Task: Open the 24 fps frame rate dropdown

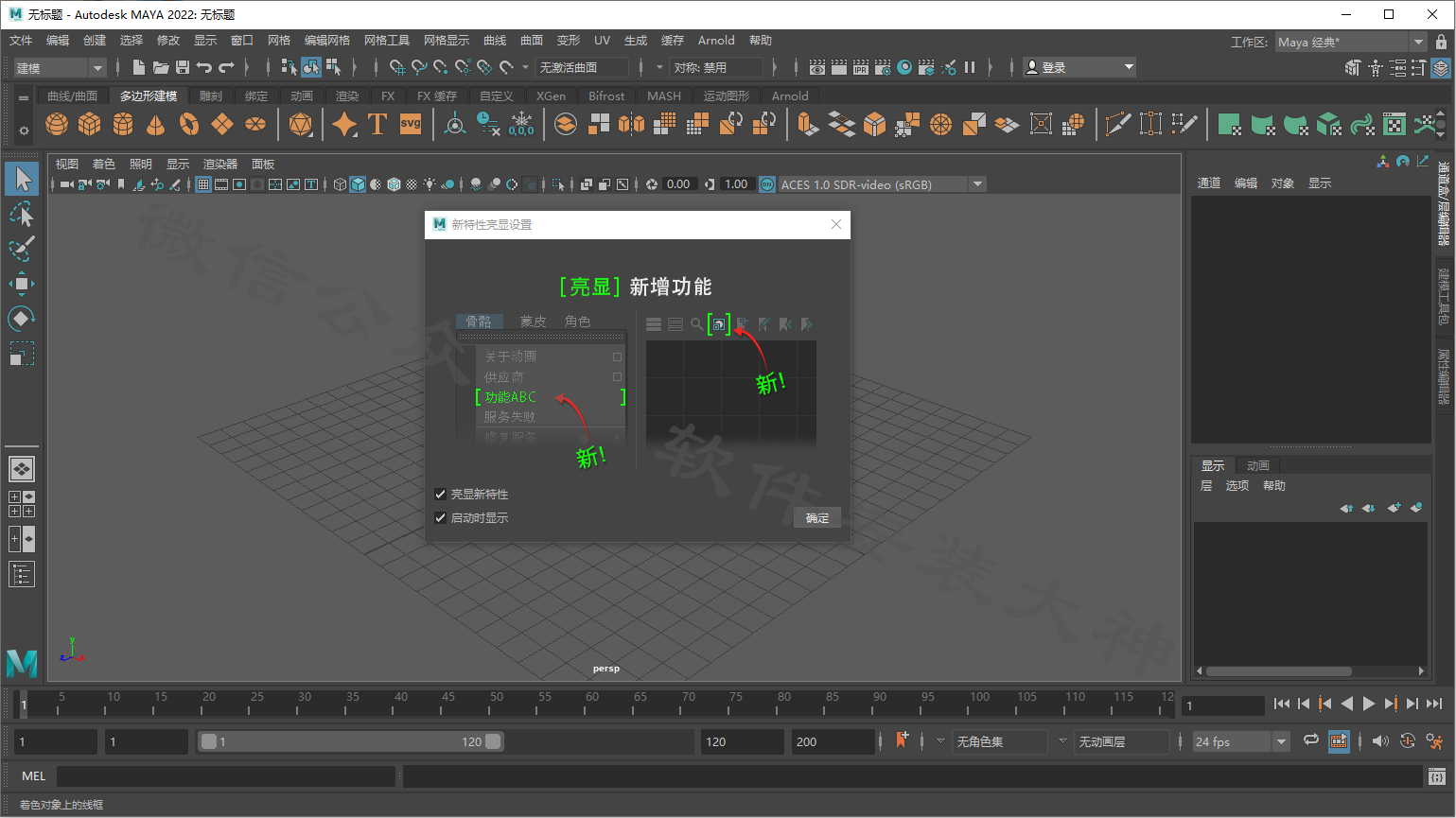Action: pos(1241,741)
